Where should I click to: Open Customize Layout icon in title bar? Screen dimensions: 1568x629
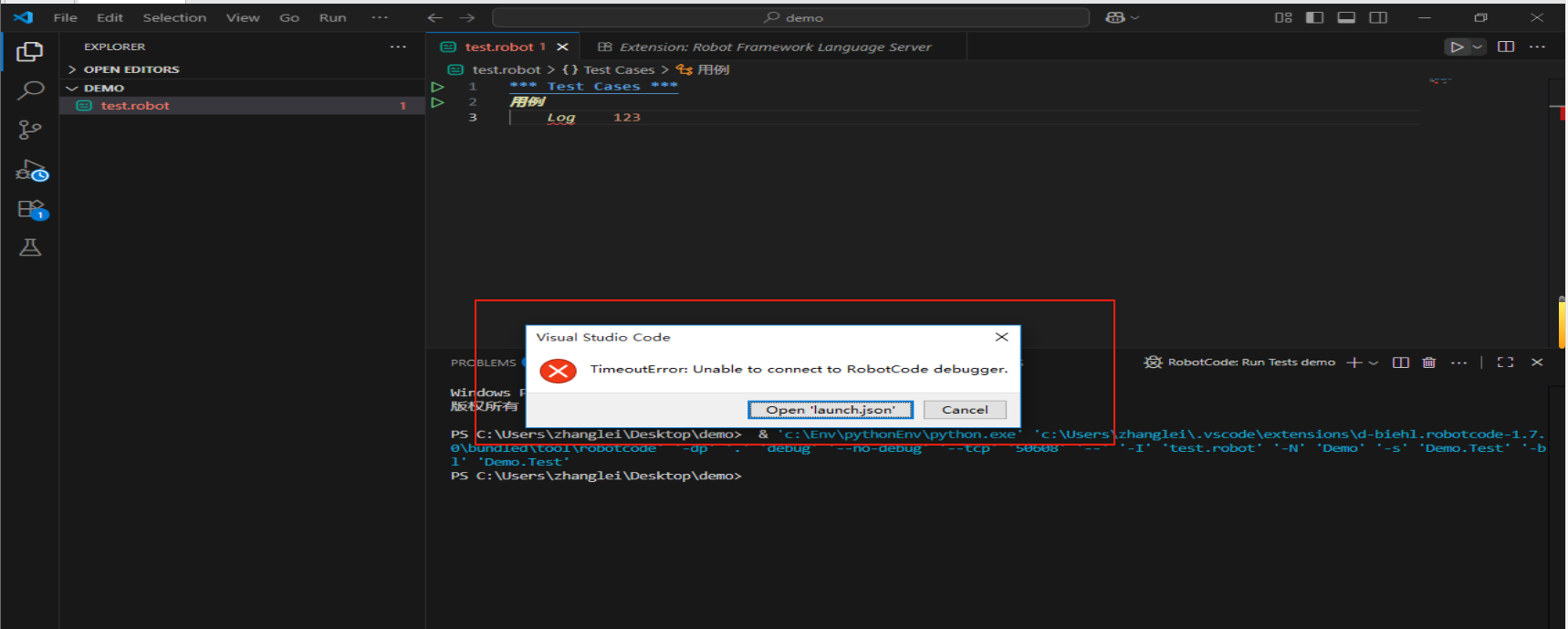pos(1283,17)
